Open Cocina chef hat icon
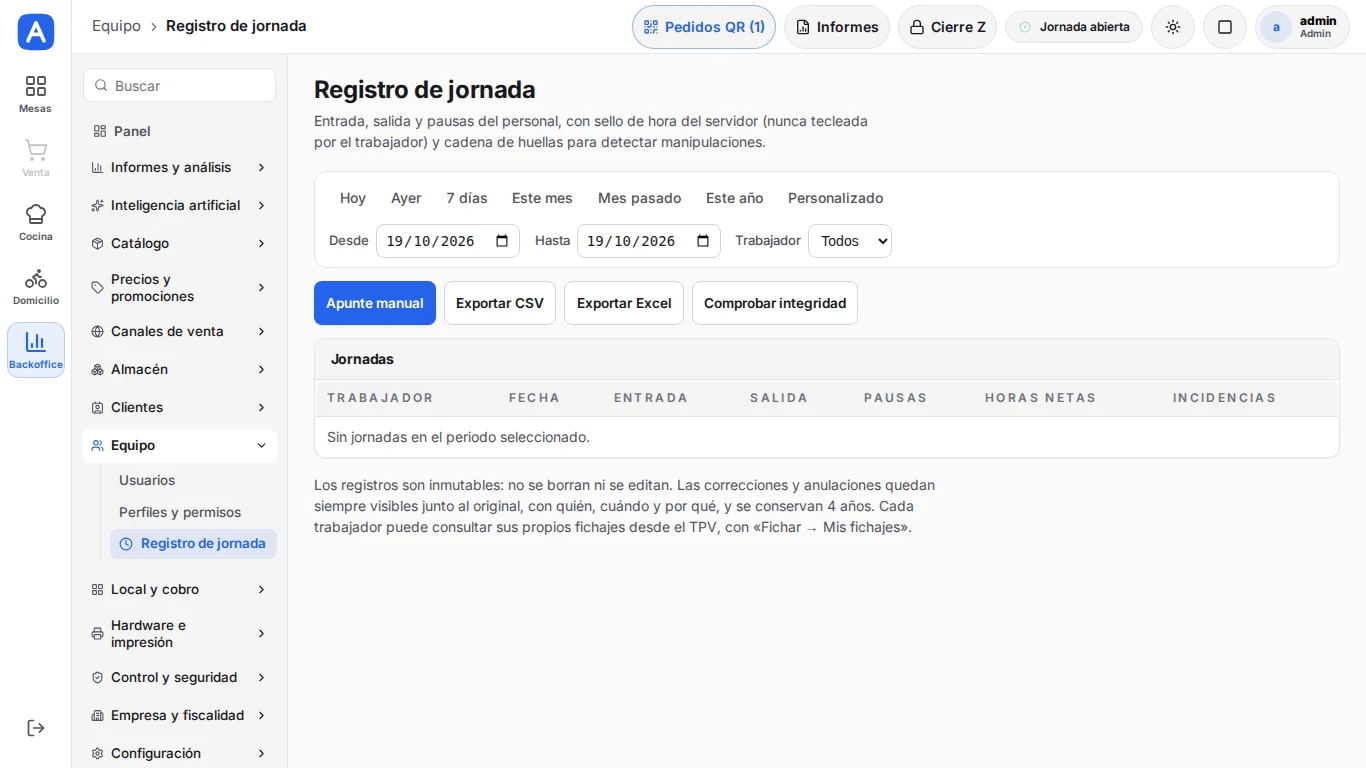The image size is (1366, 768). pos(36,222)
